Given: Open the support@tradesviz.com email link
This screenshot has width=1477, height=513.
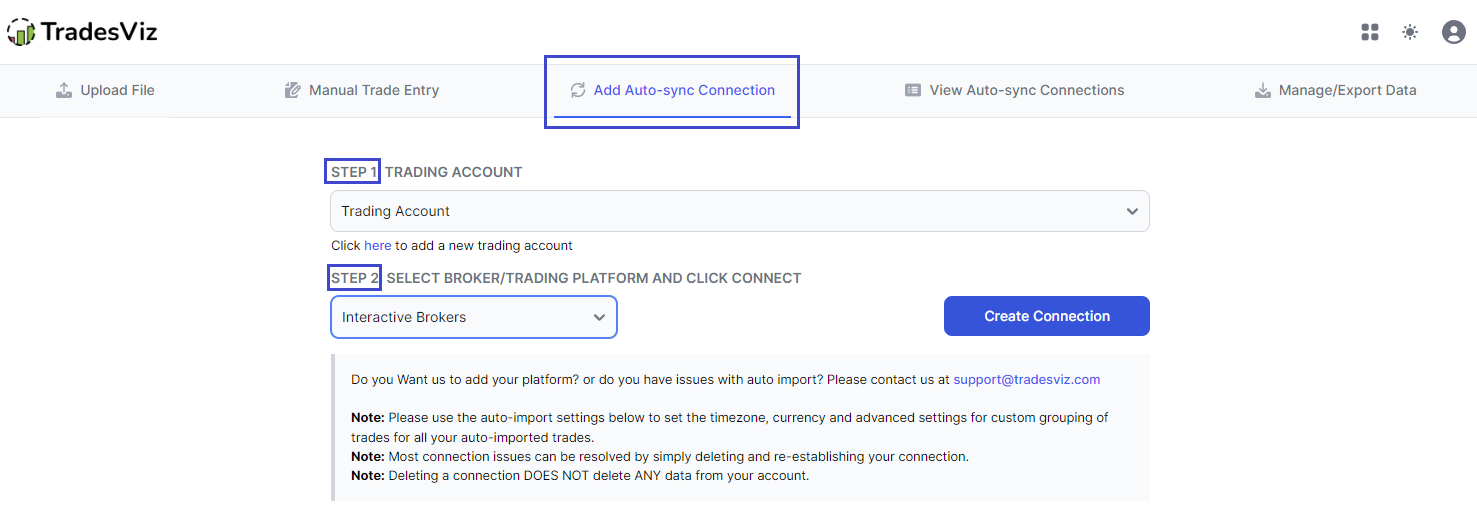Looking at the screenshot, I should [1027, 379].
